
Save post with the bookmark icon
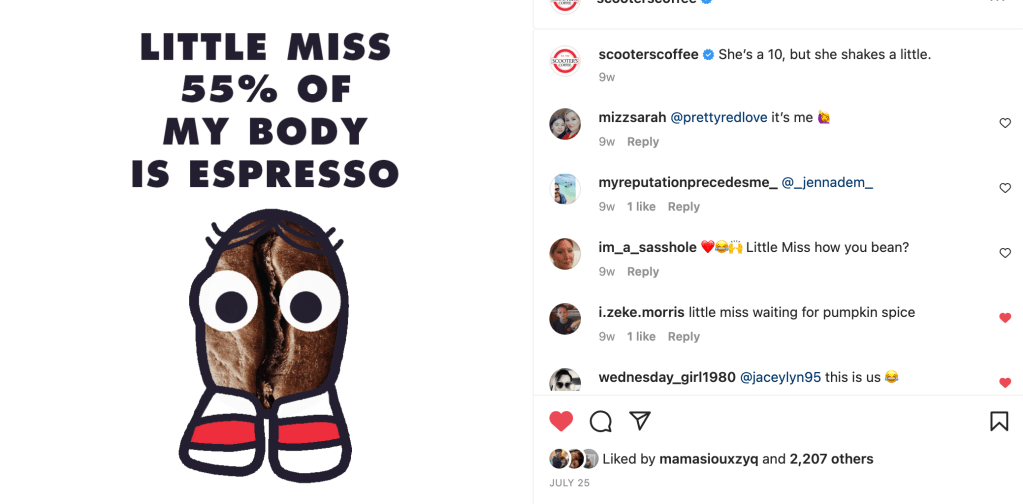[x=999, y=421]
